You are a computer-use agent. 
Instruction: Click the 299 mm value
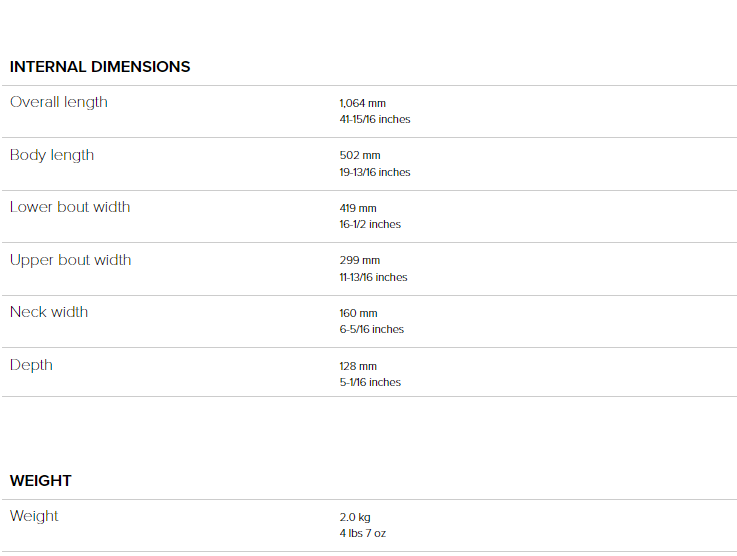click(360, 260)
